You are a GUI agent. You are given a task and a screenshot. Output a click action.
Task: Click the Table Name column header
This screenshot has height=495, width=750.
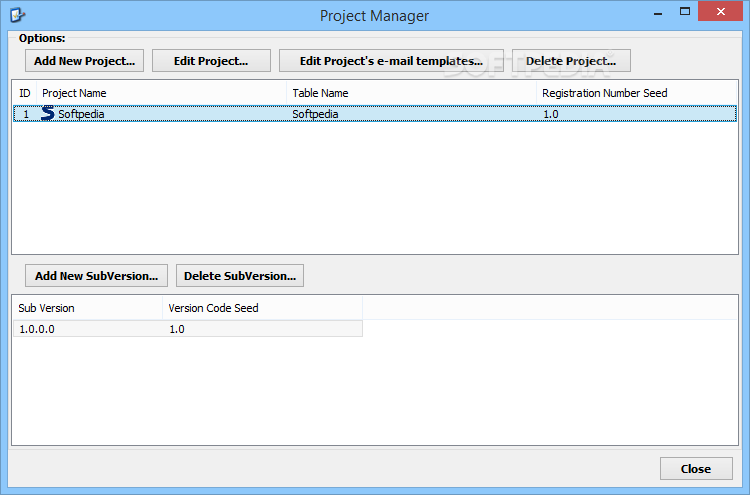pyautogui.click(x=411, y=93)
